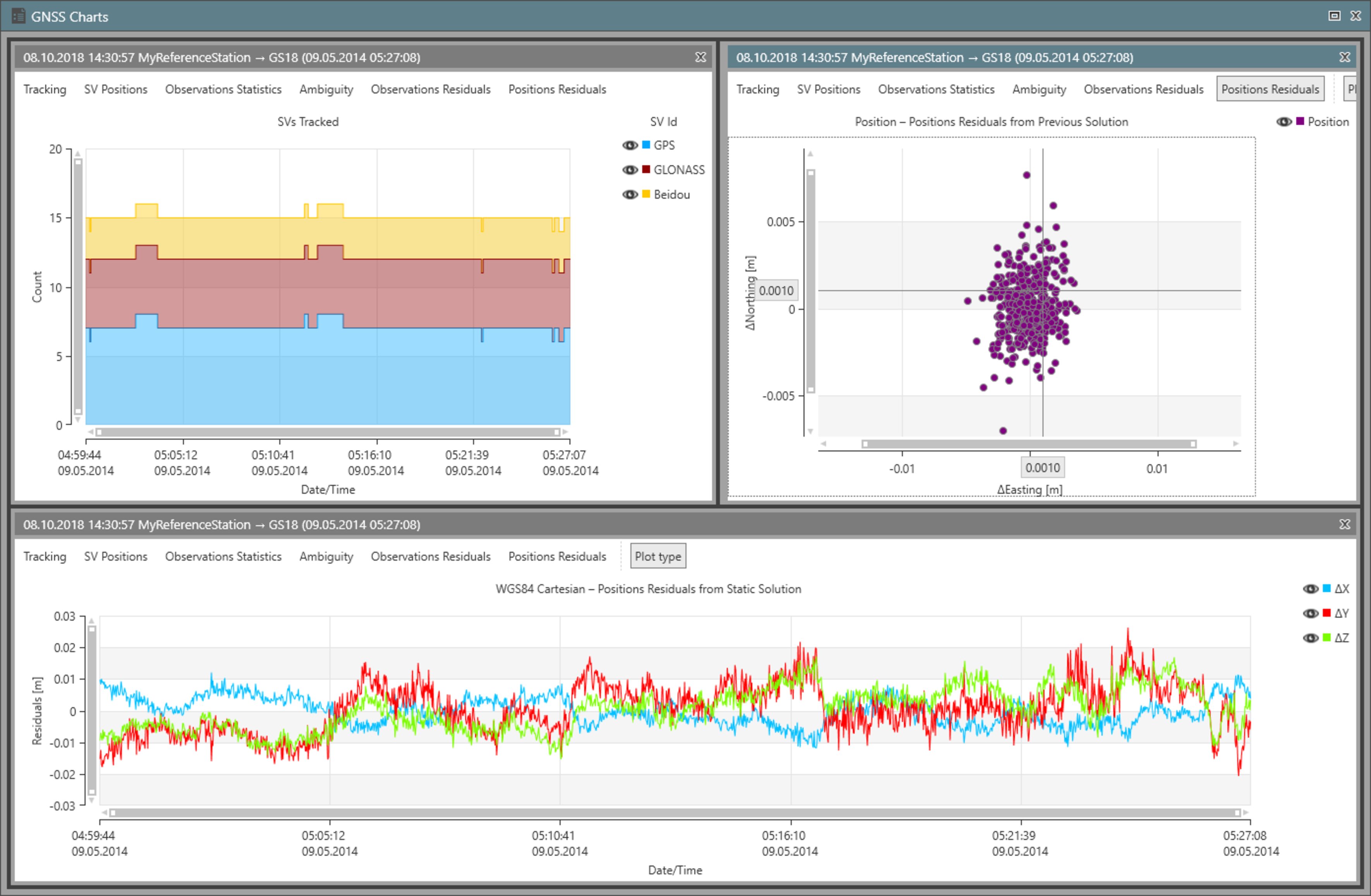Image resolution: width=1371 pixels, height=896 pixels.
Task: Toggle Beidou series visibility eye
Action: (x=630, y=195)
